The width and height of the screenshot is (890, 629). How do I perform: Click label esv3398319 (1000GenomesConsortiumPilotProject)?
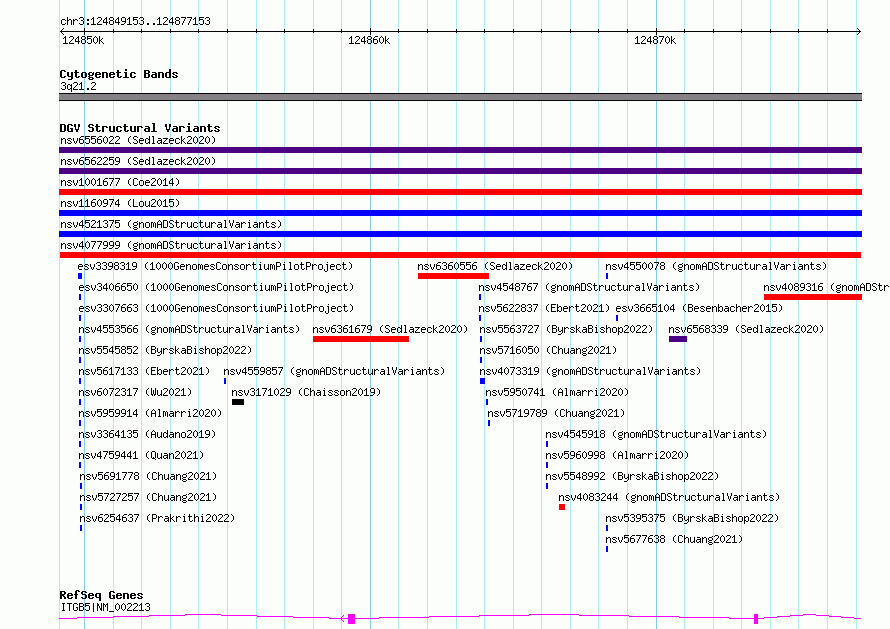[x=215, y=266]
